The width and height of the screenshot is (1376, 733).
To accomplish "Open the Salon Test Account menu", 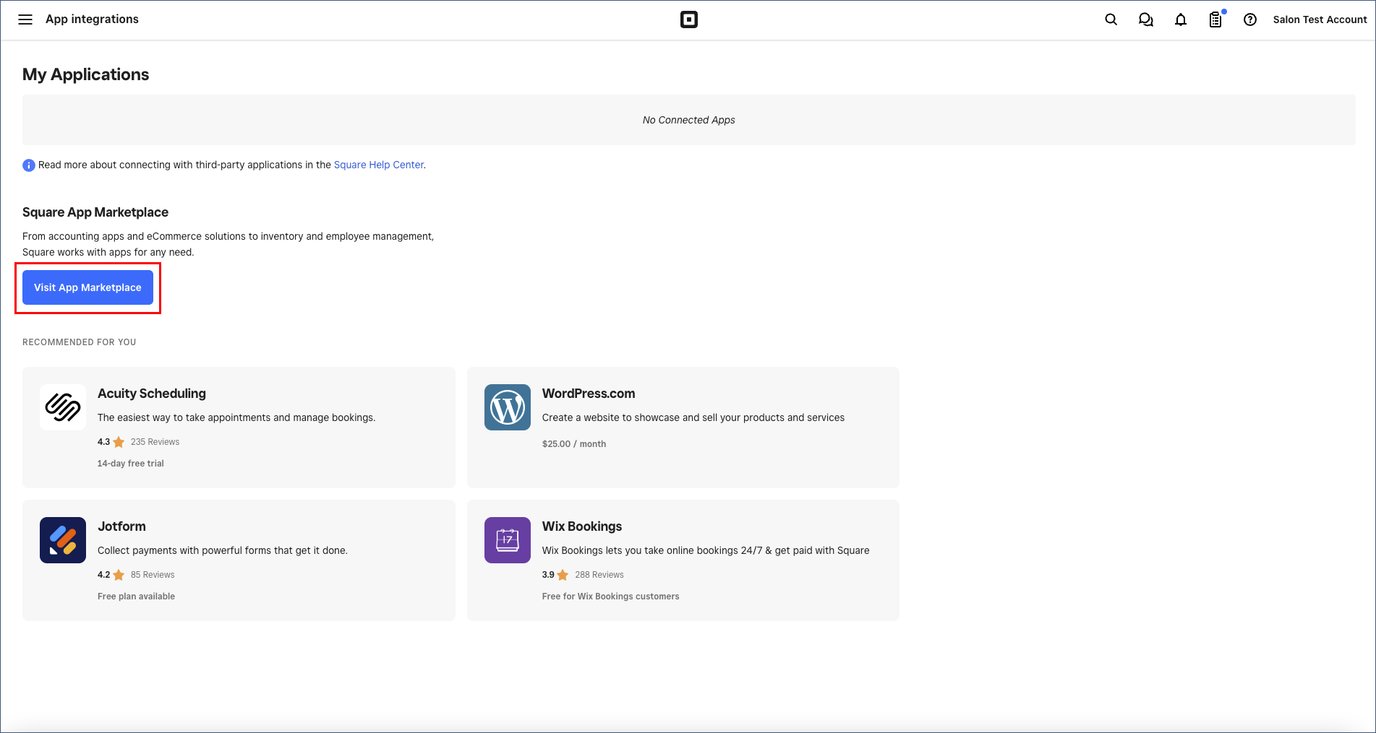I will click(1319, 18).
